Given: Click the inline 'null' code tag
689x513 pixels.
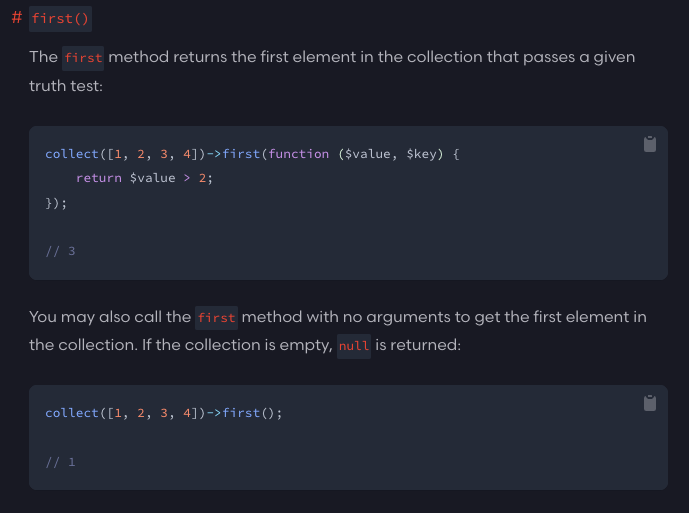Looking at the screenshot, I should pos(354,346).
